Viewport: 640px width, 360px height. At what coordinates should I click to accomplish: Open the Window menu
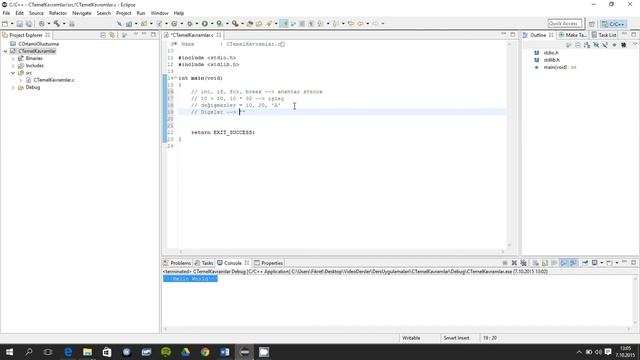(159, 13)
